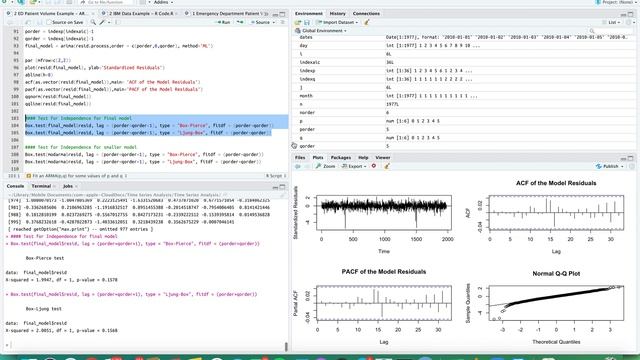Clear the environment objects with the broom
Screen dimensions: 640x360
pos(367,22)
